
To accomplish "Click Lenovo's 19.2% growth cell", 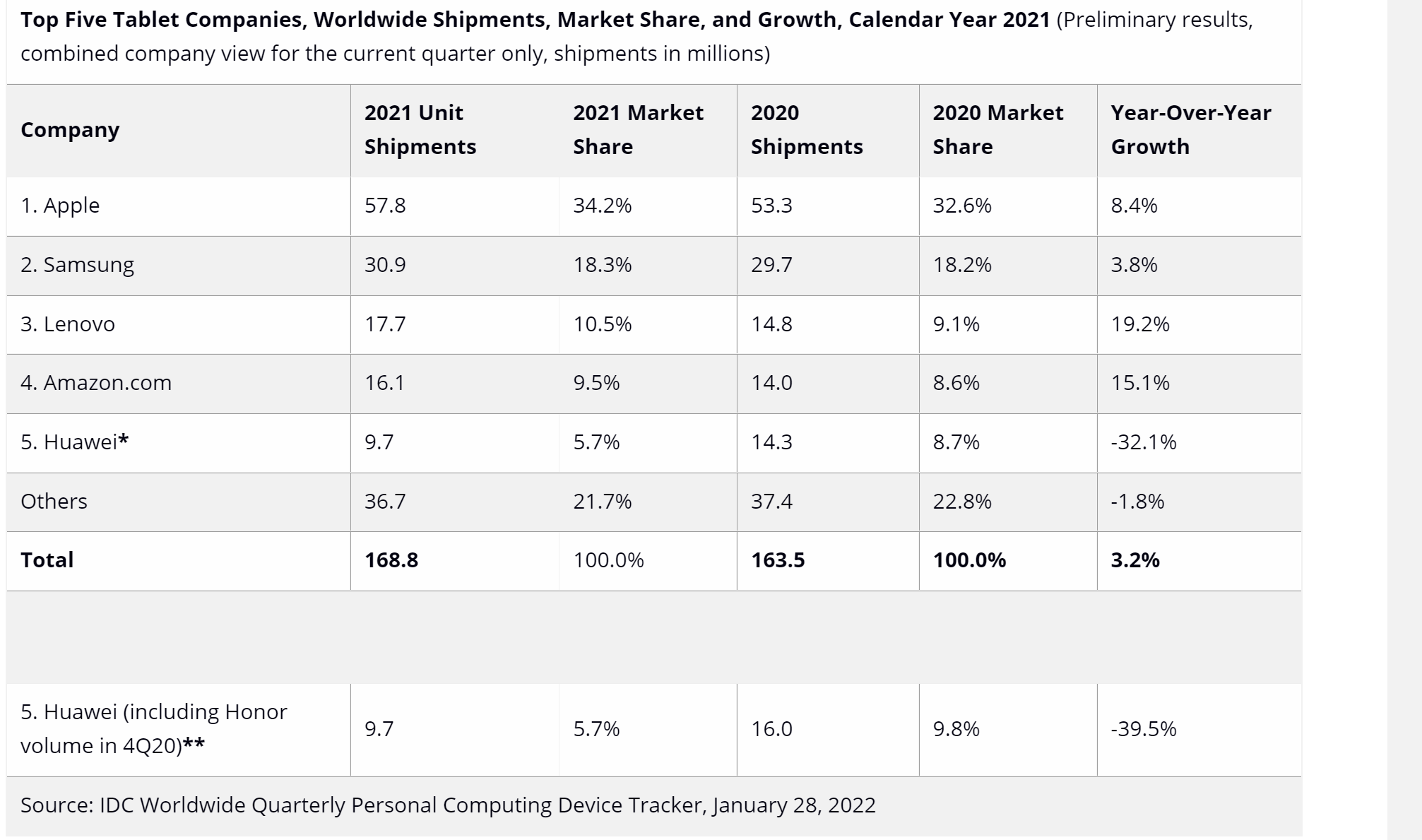I will (1139, 324).
